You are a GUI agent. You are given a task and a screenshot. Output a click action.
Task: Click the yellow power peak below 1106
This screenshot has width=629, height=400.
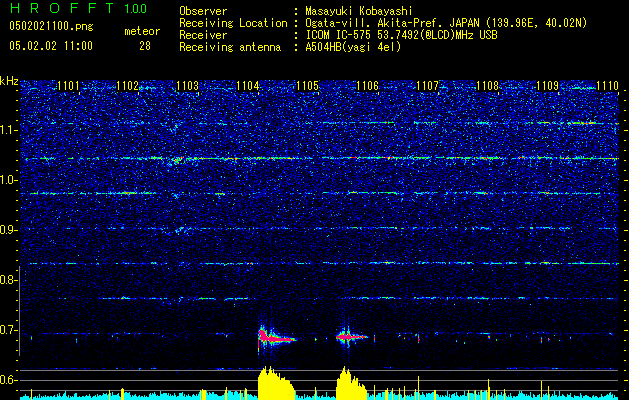tap(351, 383)
